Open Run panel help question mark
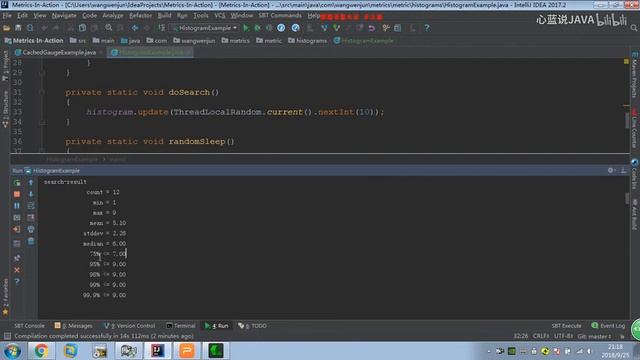 (x=17, y=282)
